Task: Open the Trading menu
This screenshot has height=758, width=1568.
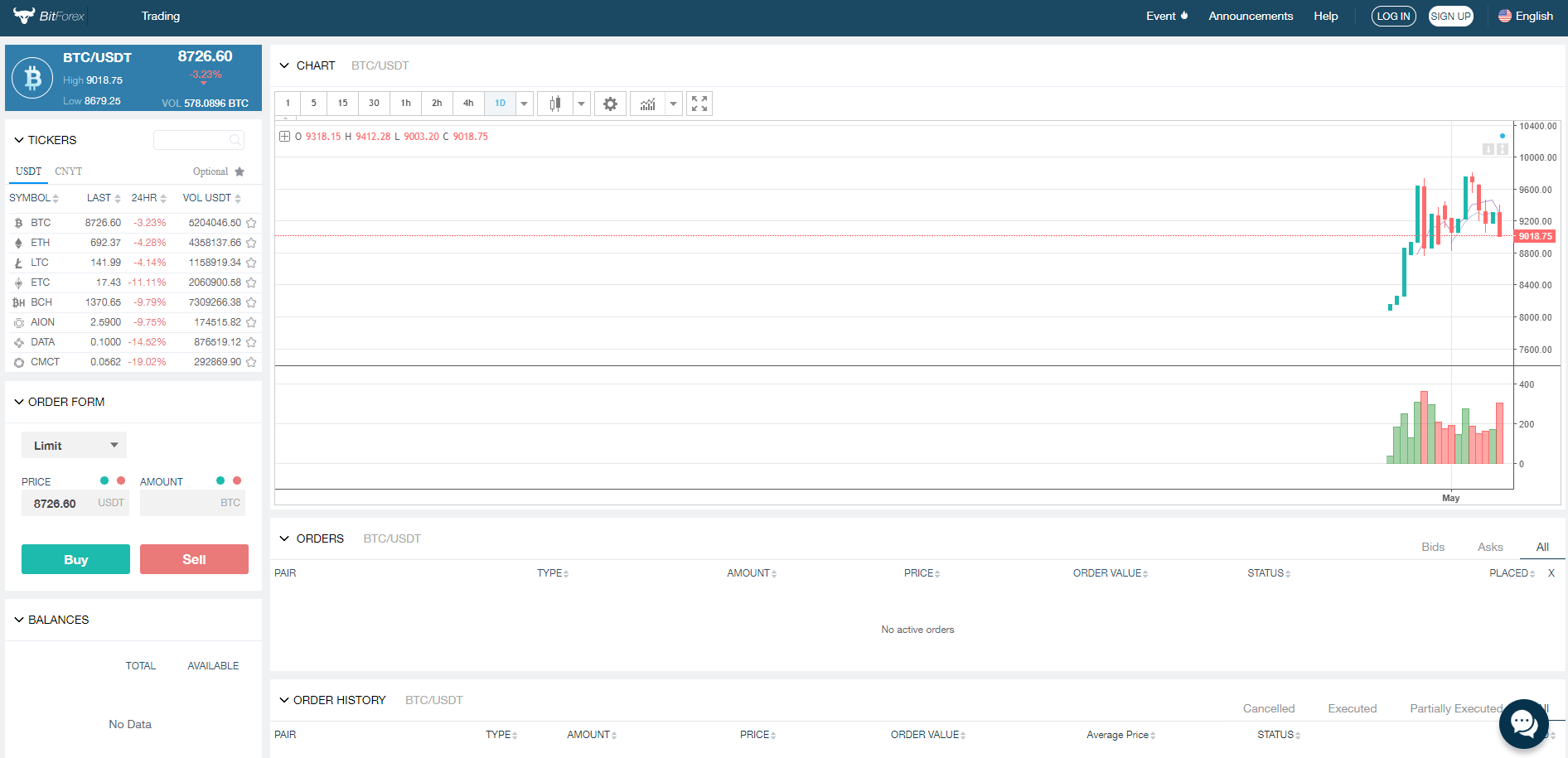Action: tap(161, 16)
